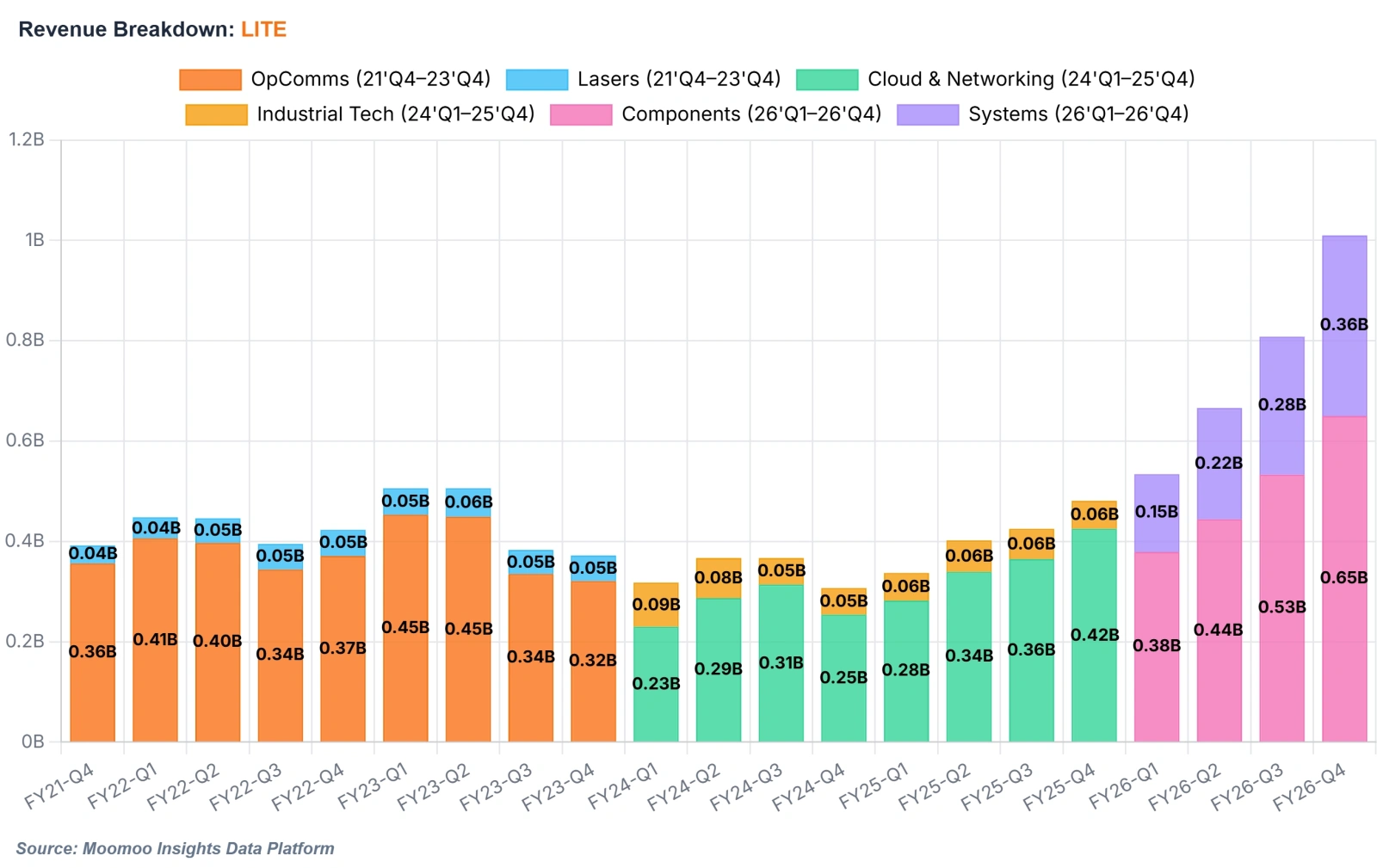Select the orange OpComms segment in FY21-Q4 bar
The image size is (1377, 868).
click(93, 652)
